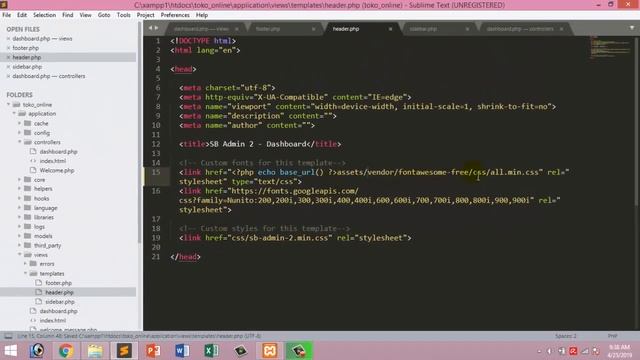Click the Sublime Text taskbar icon
This screenshot has width=640, height=360.
point(124,351)
